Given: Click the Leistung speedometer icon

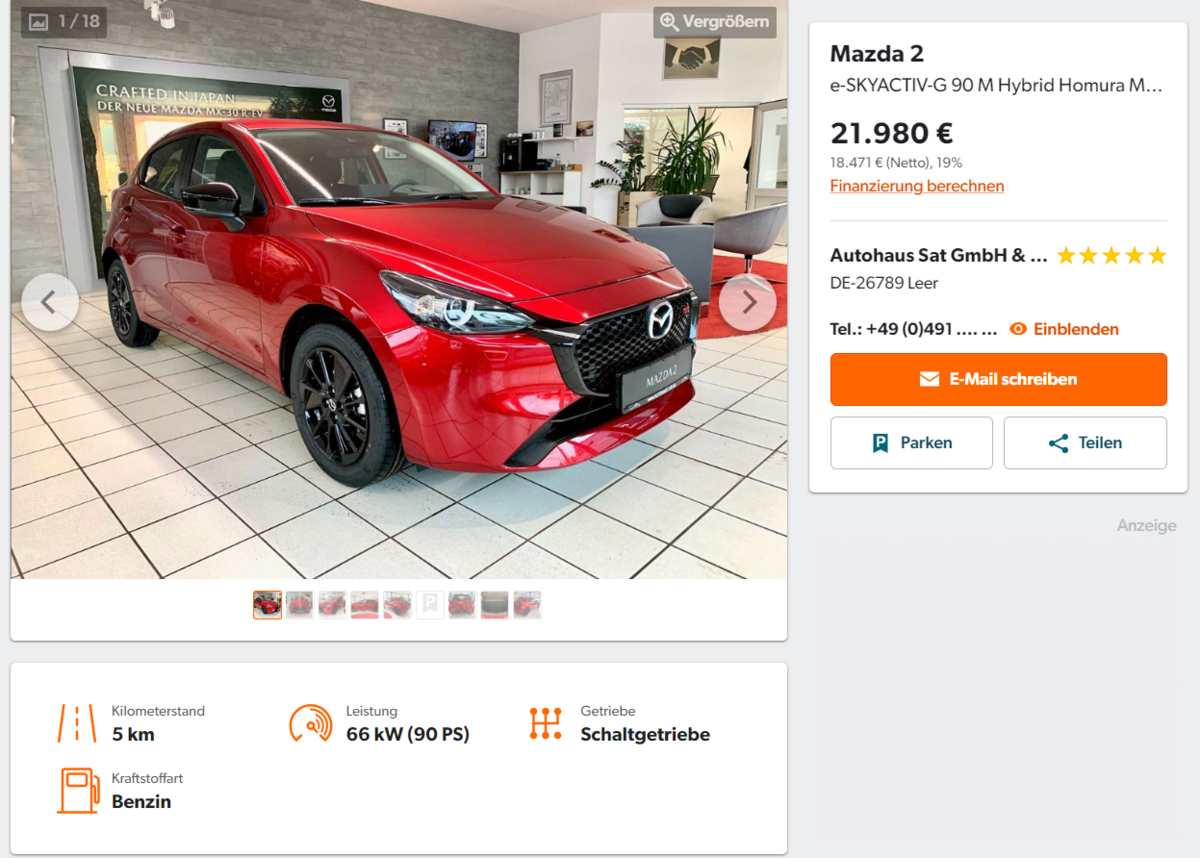Looking at the screenshot, I should [311, 723].
